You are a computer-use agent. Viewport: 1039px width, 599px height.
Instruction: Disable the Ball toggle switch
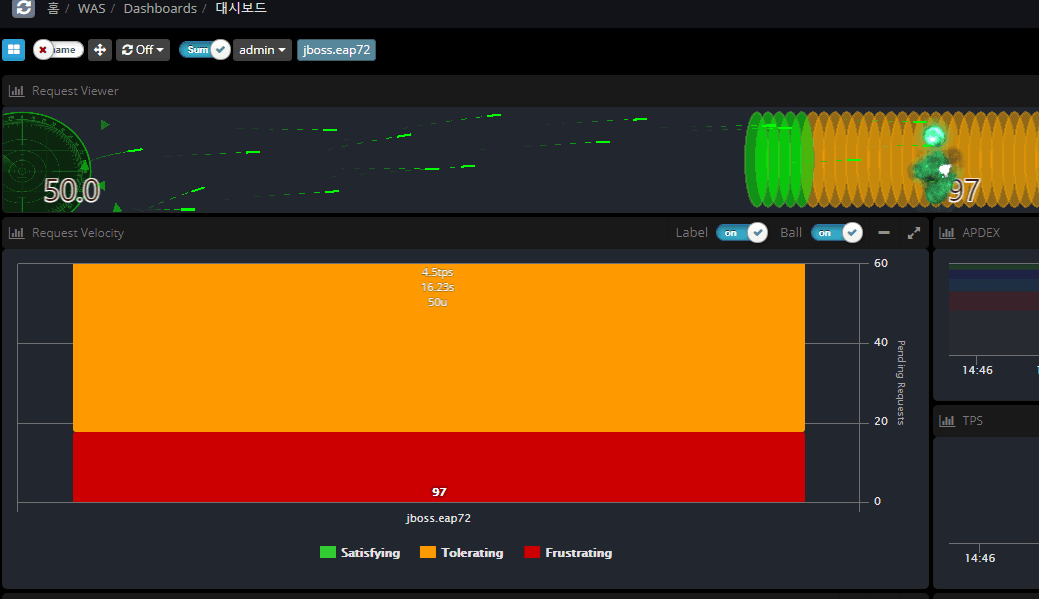click(x=836, y=233)
